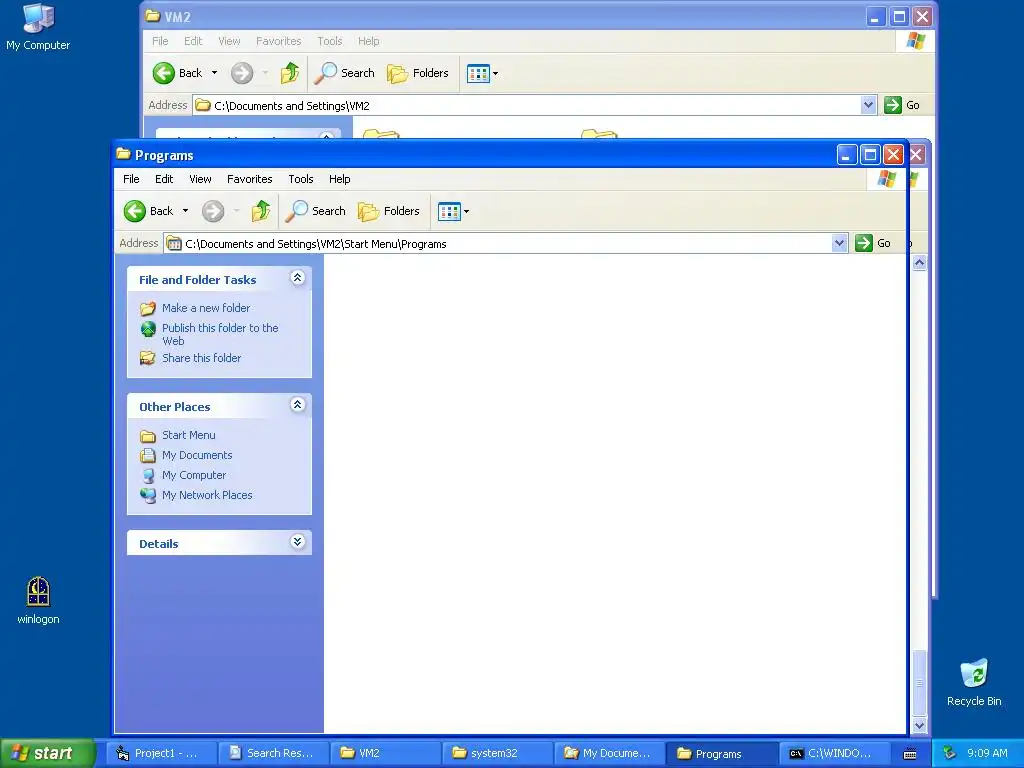Click system tray icon beside the clock
Viewport: 1024px width, 768px height.
950,753
